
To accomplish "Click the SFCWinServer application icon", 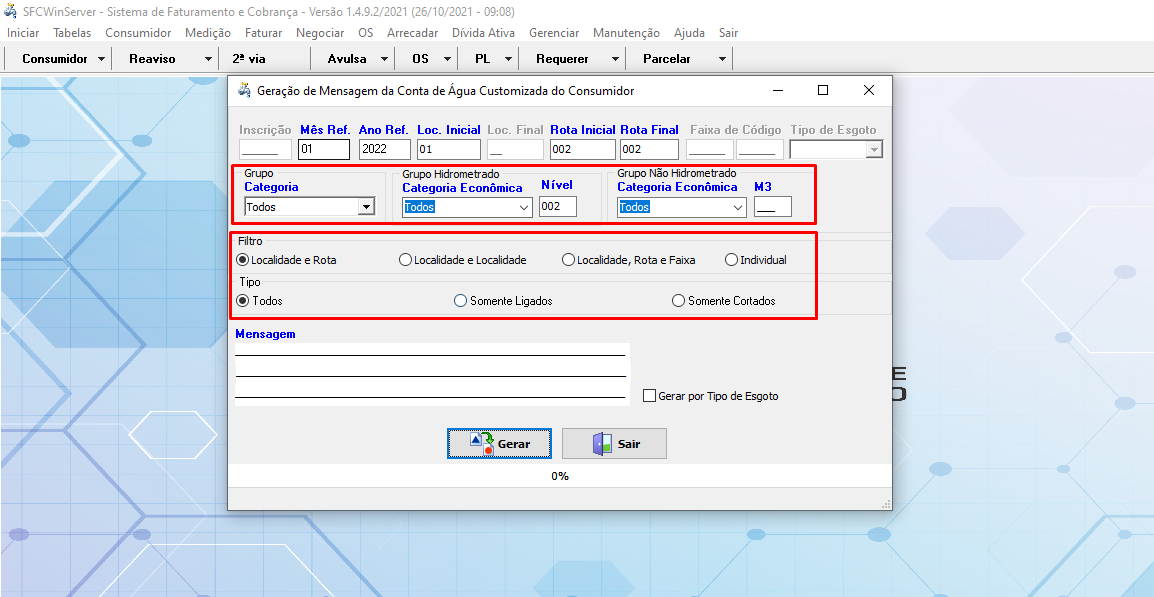I will 11,12.
